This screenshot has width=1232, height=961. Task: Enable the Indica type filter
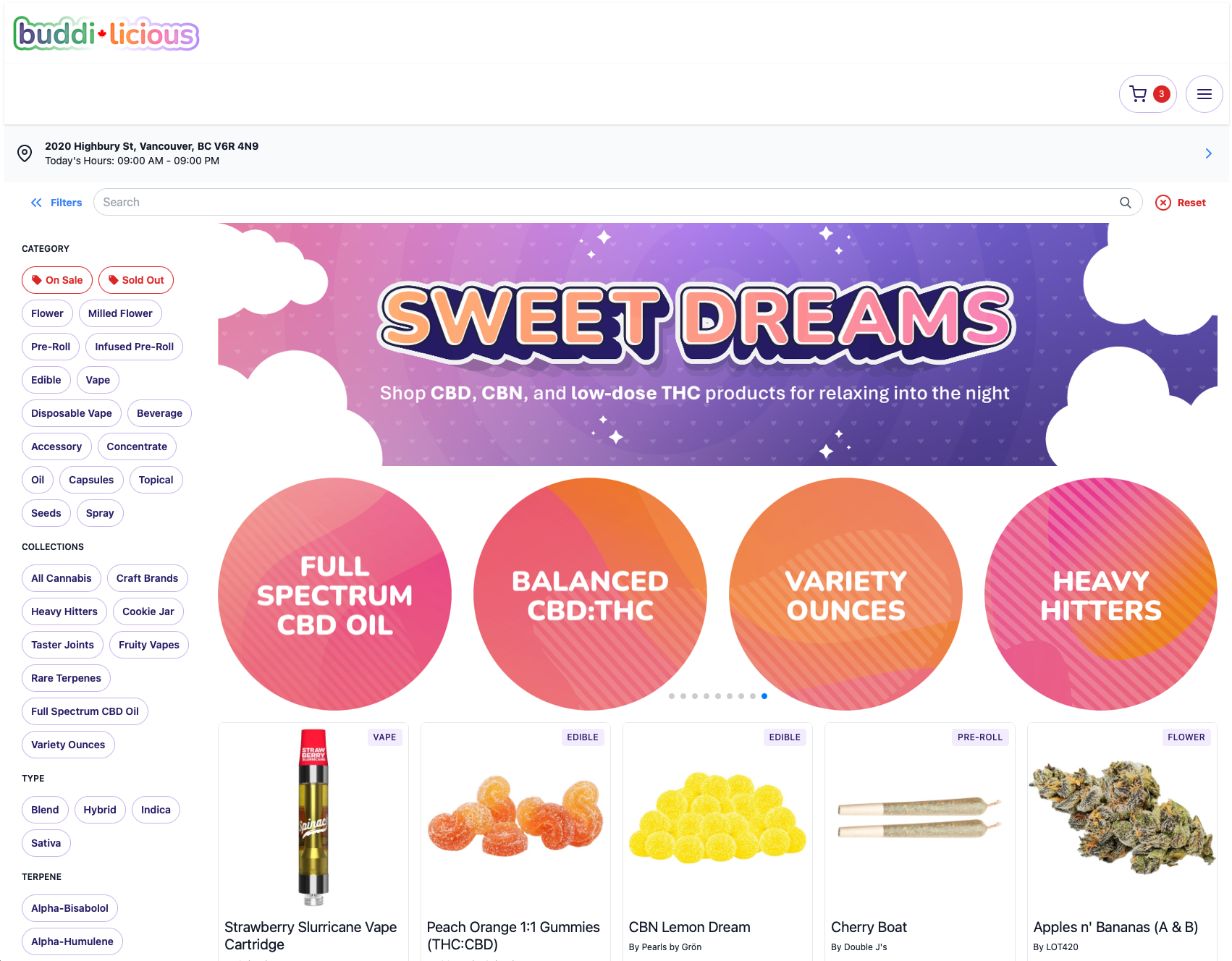pos(156,810)
